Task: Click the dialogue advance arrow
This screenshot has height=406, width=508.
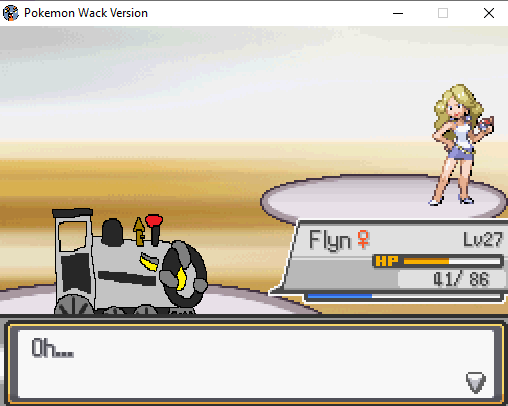Action: pyautogui.click(x=476, y=382)
